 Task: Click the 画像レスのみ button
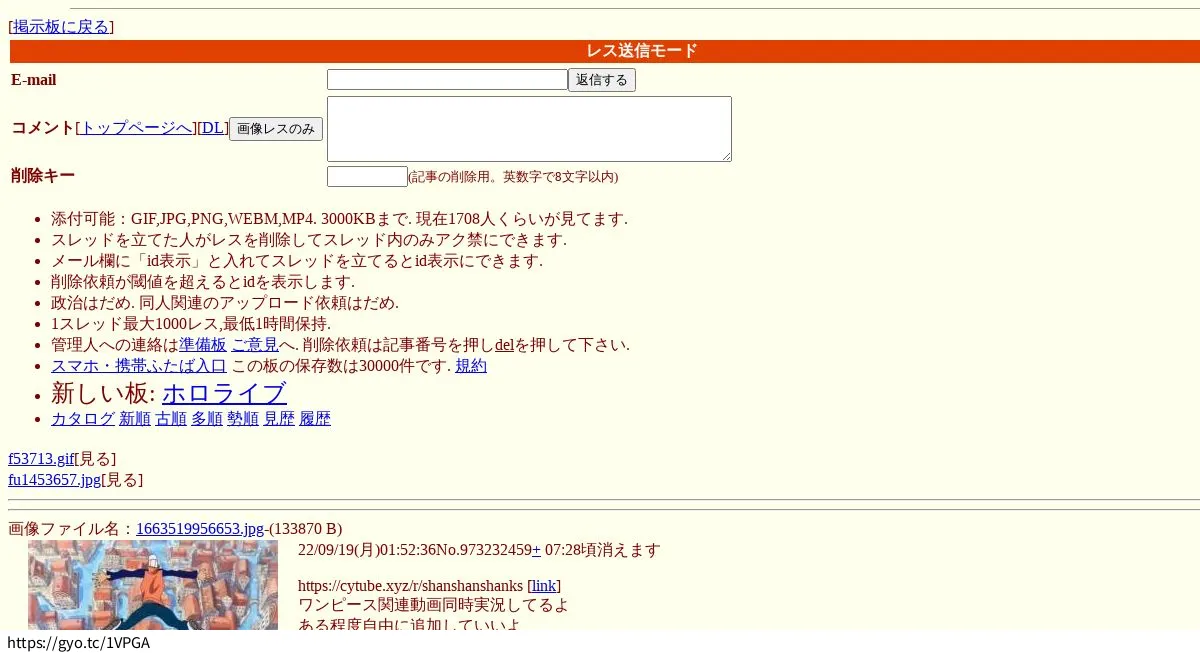point(275,128)
